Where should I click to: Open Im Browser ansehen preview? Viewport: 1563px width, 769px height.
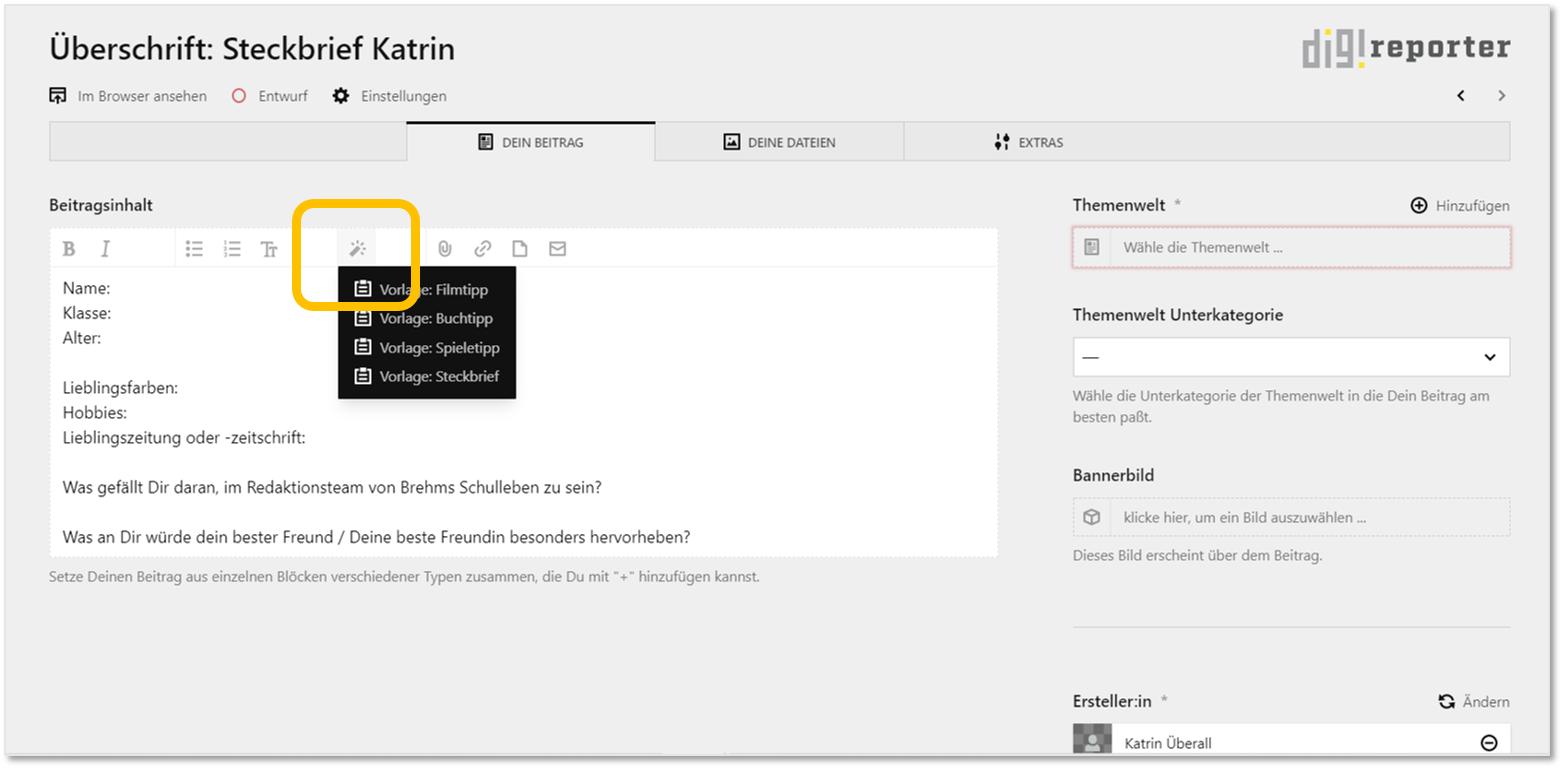[x=128, y=96]
